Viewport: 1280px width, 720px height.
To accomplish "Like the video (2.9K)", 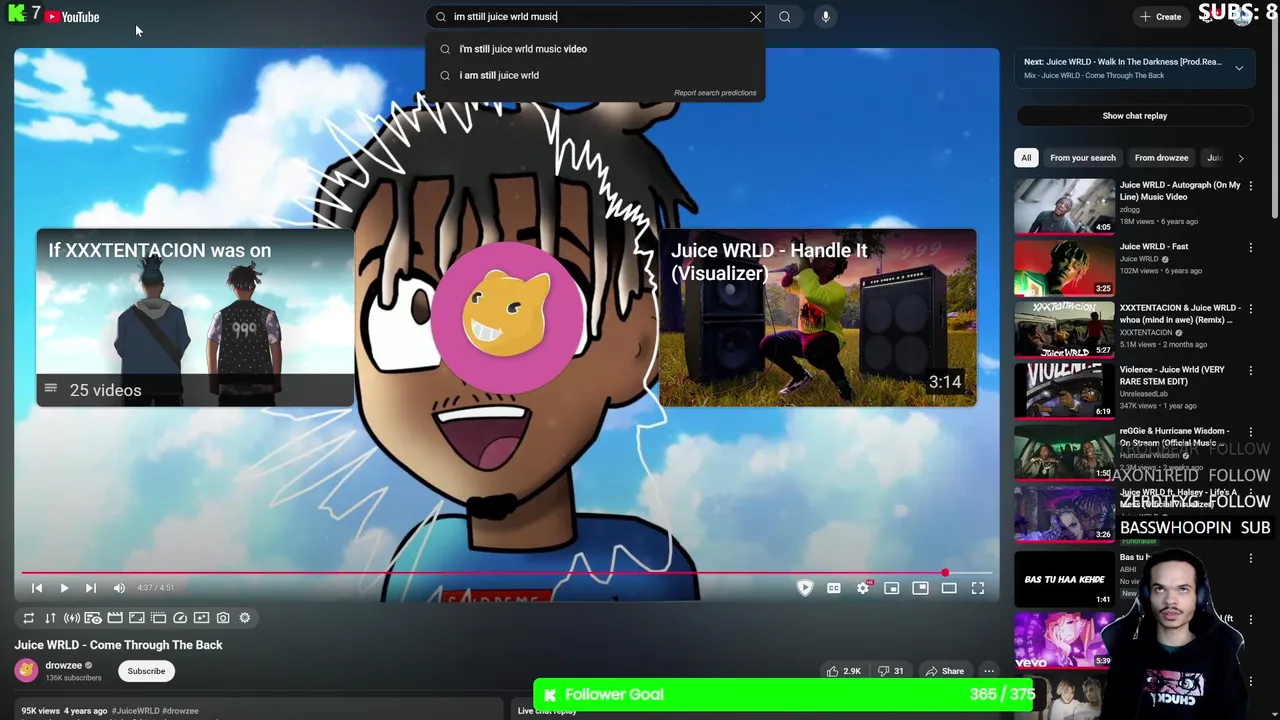I will click(x=844, y=671).
